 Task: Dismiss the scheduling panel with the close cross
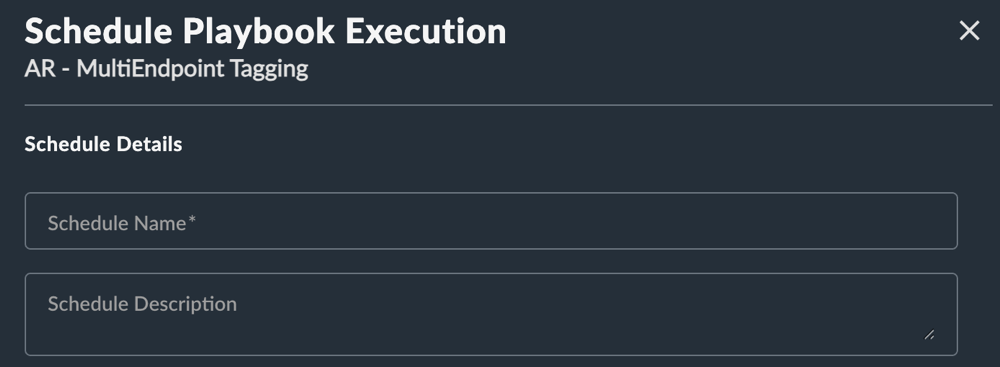[969, 31]
